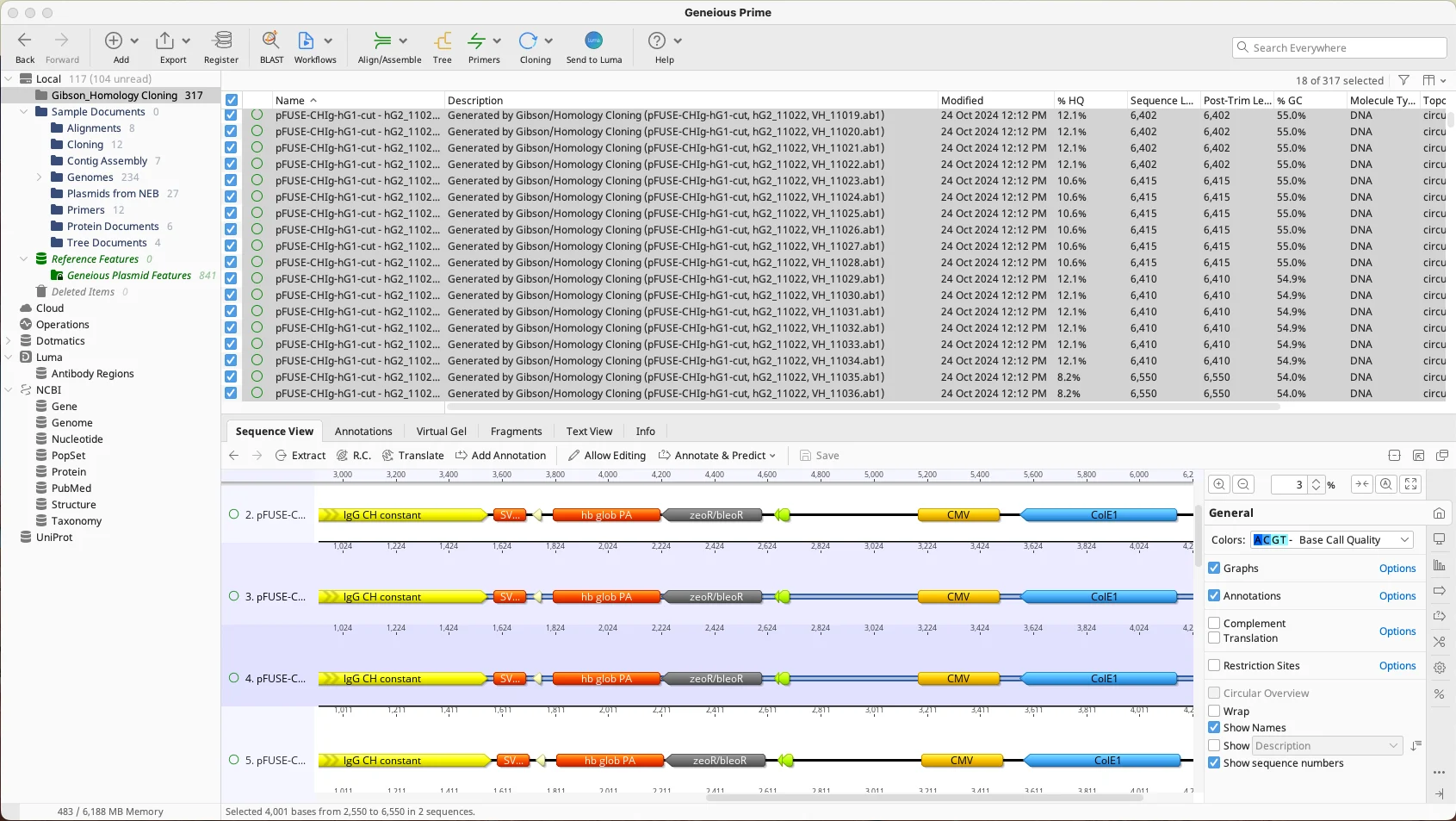Screen dimensions: 1456x821
Task: Open the table columns chooser dropdown
Action: 1434,80
